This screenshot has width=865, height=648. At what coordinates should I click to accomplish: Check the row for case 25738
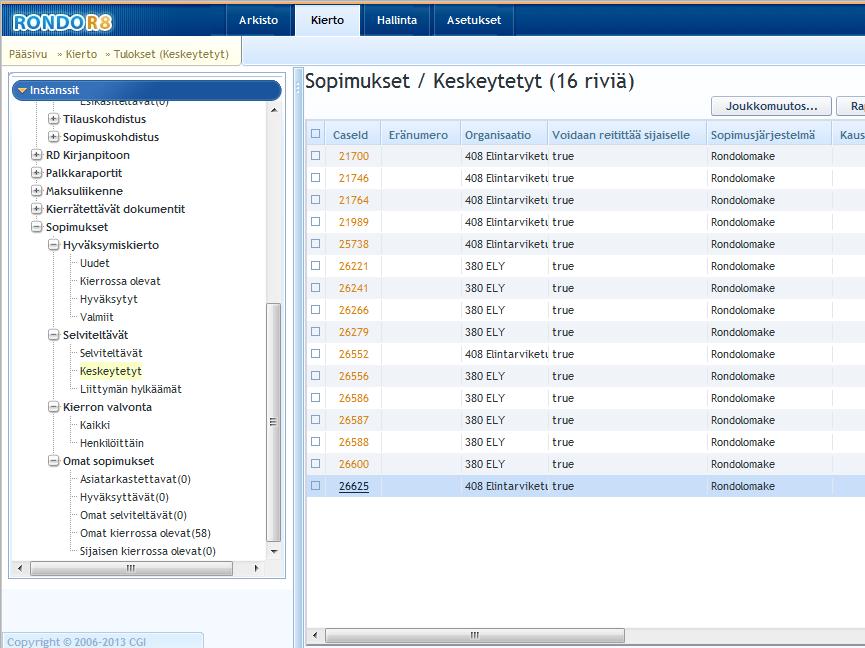(x=316, y=243)
